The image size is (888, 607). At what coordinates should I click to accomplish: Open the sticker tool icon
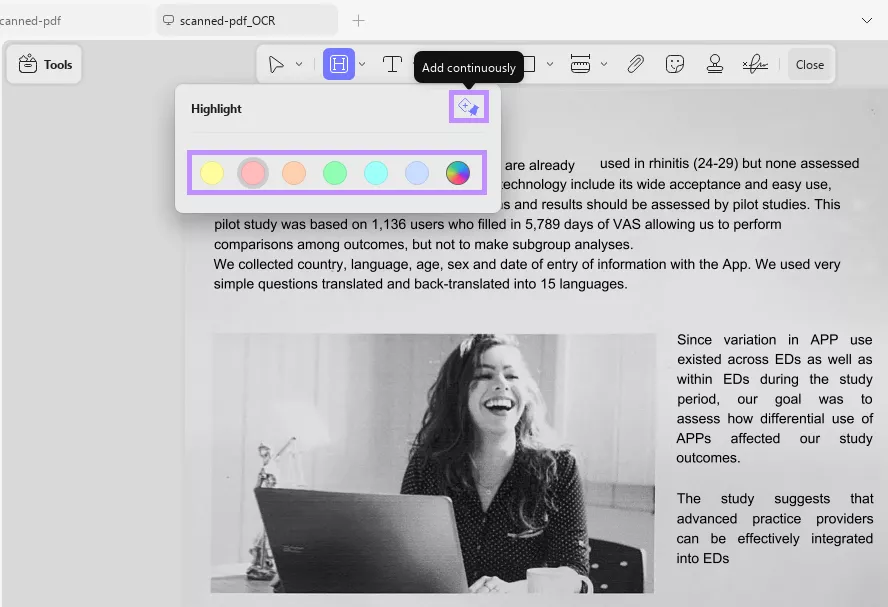[675, 63]
